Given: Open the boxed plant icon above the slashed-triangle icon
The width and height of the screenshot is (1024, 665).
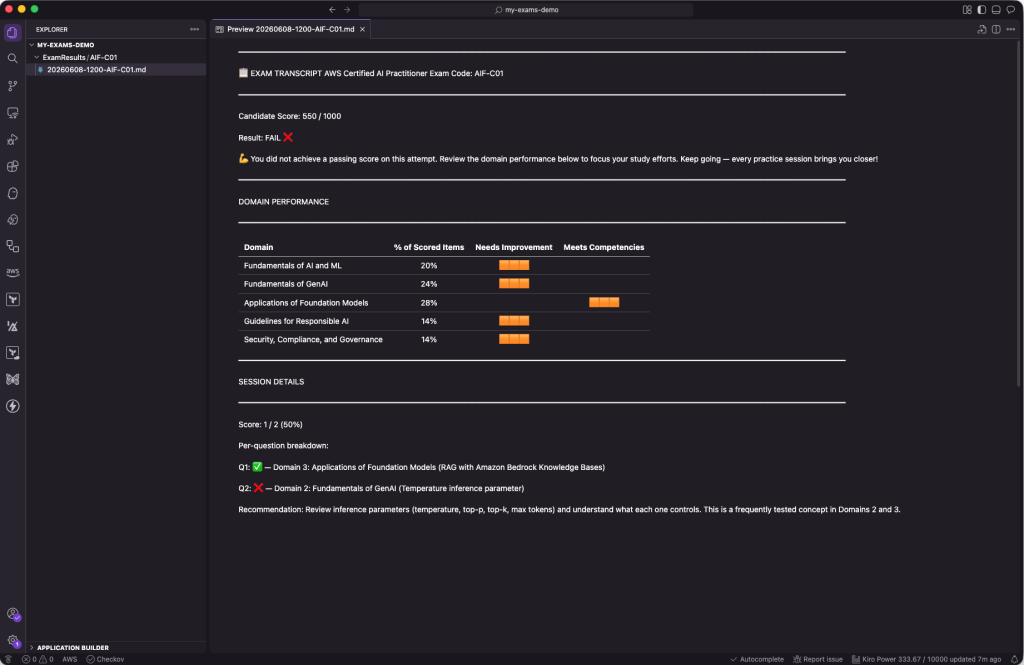Looking at the screenshot, I should pyautogui.click(x=12, y=299).
